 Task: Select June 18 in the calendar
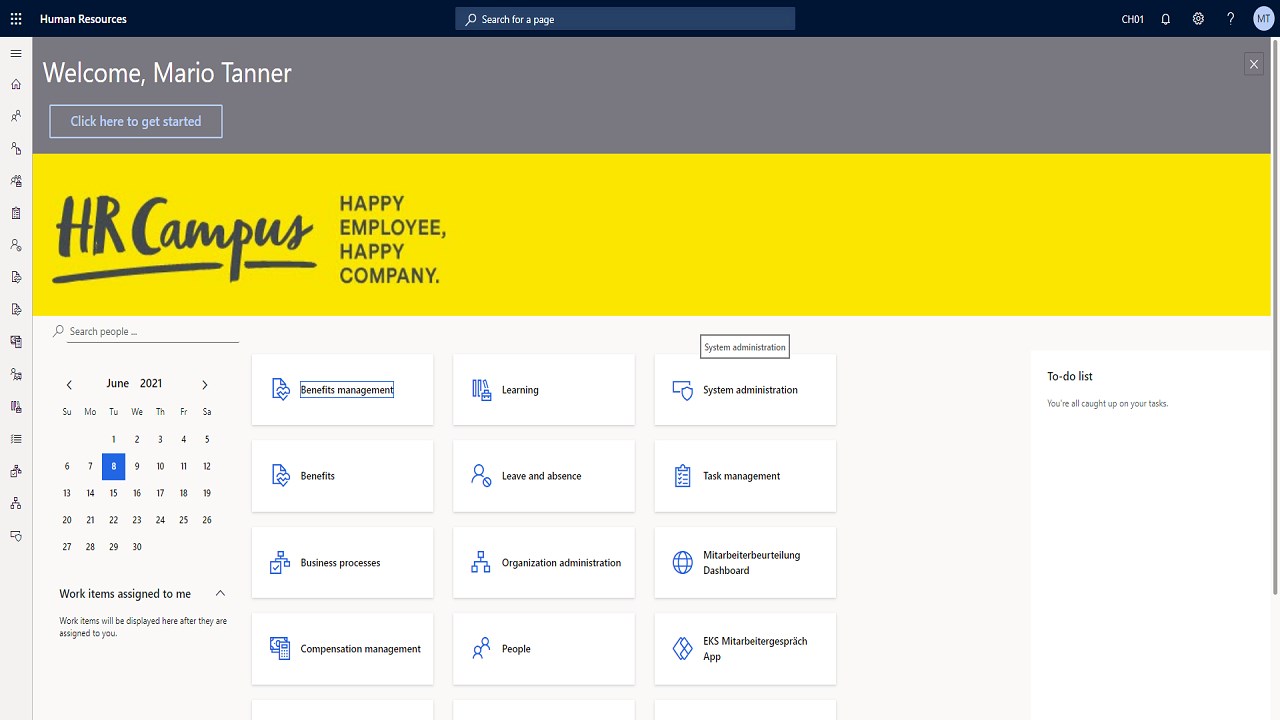coord(183,493)
